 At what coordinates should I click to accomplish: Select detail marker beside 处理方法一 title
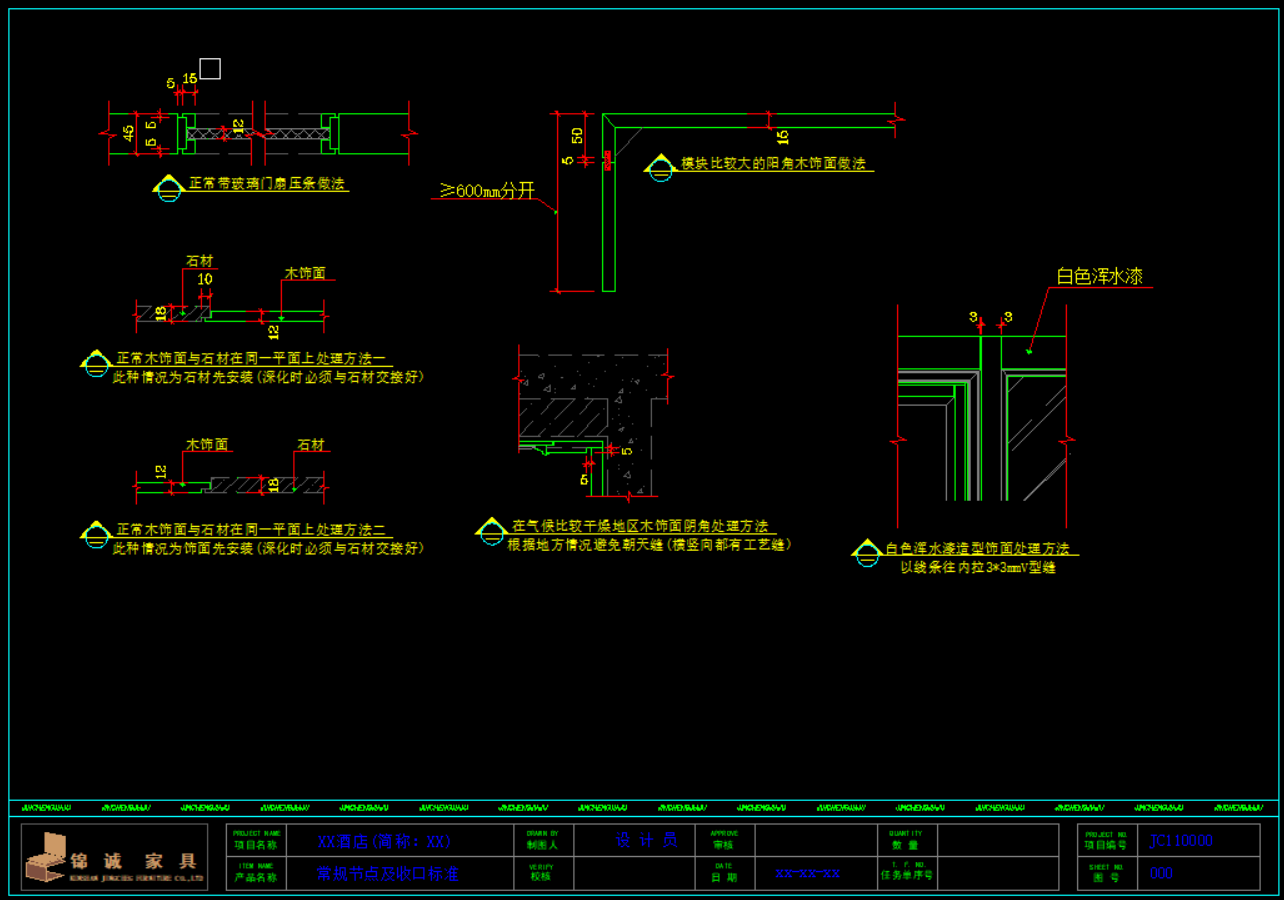click(96, 362)
